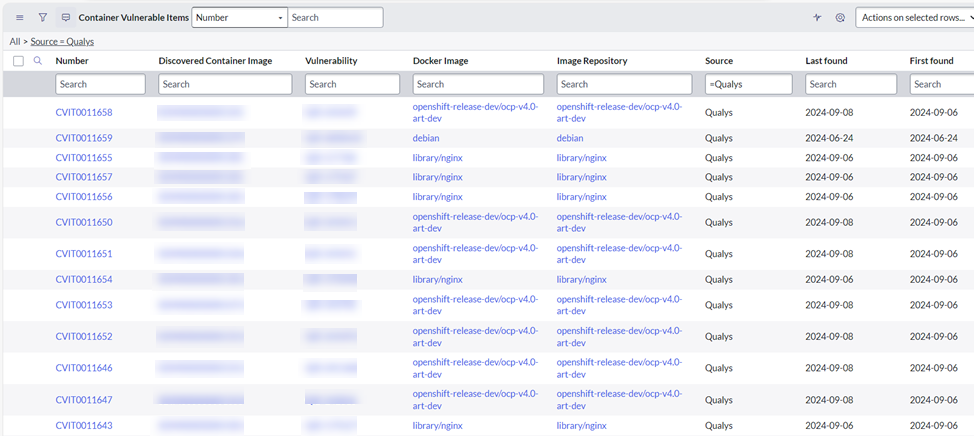Open record CVIT0011643

click(x=84, y=425)
